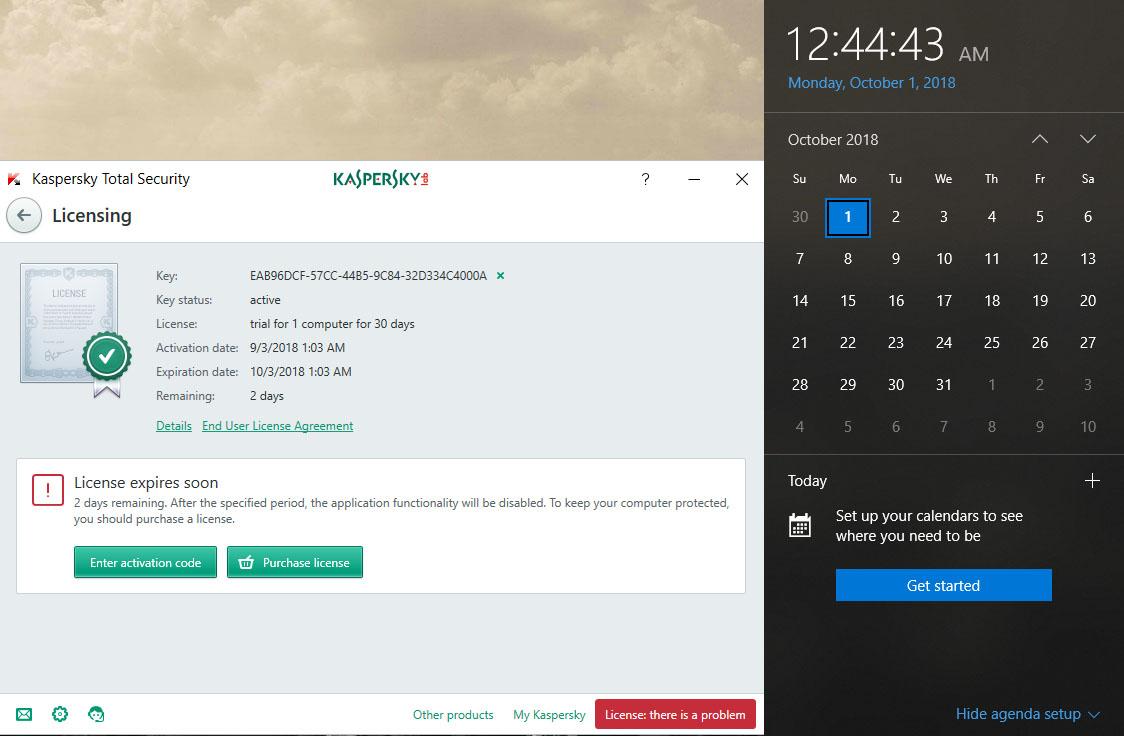Open Kaspersky help question mark

(x=645, y=179)
